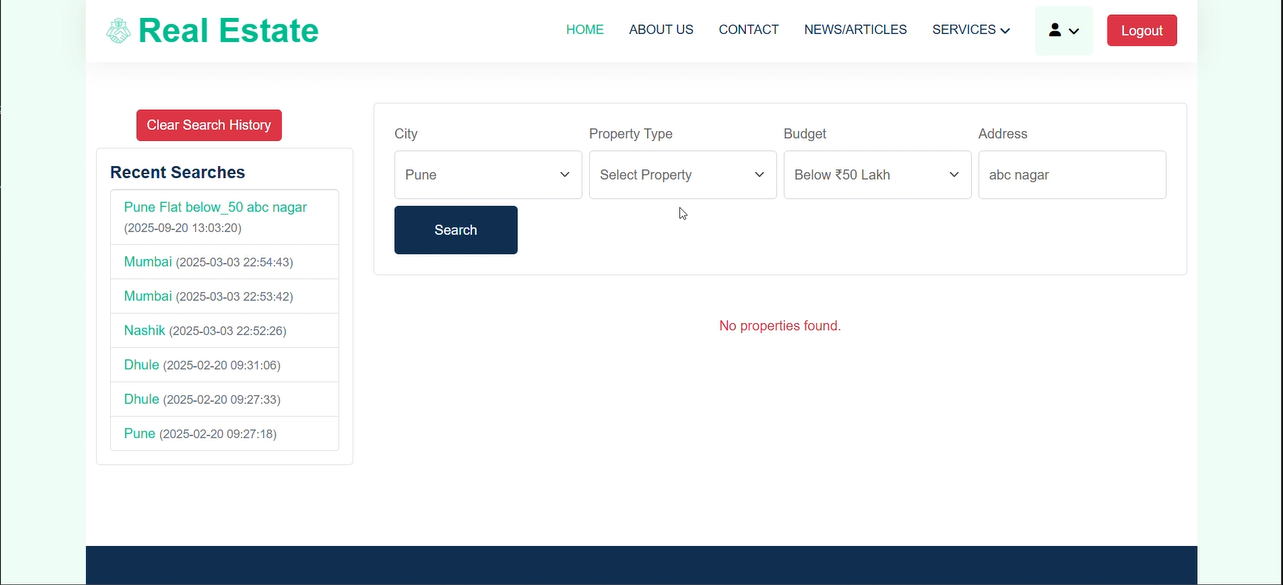
Task: Go to the CONTACT section
Action: tap(748, 29)
